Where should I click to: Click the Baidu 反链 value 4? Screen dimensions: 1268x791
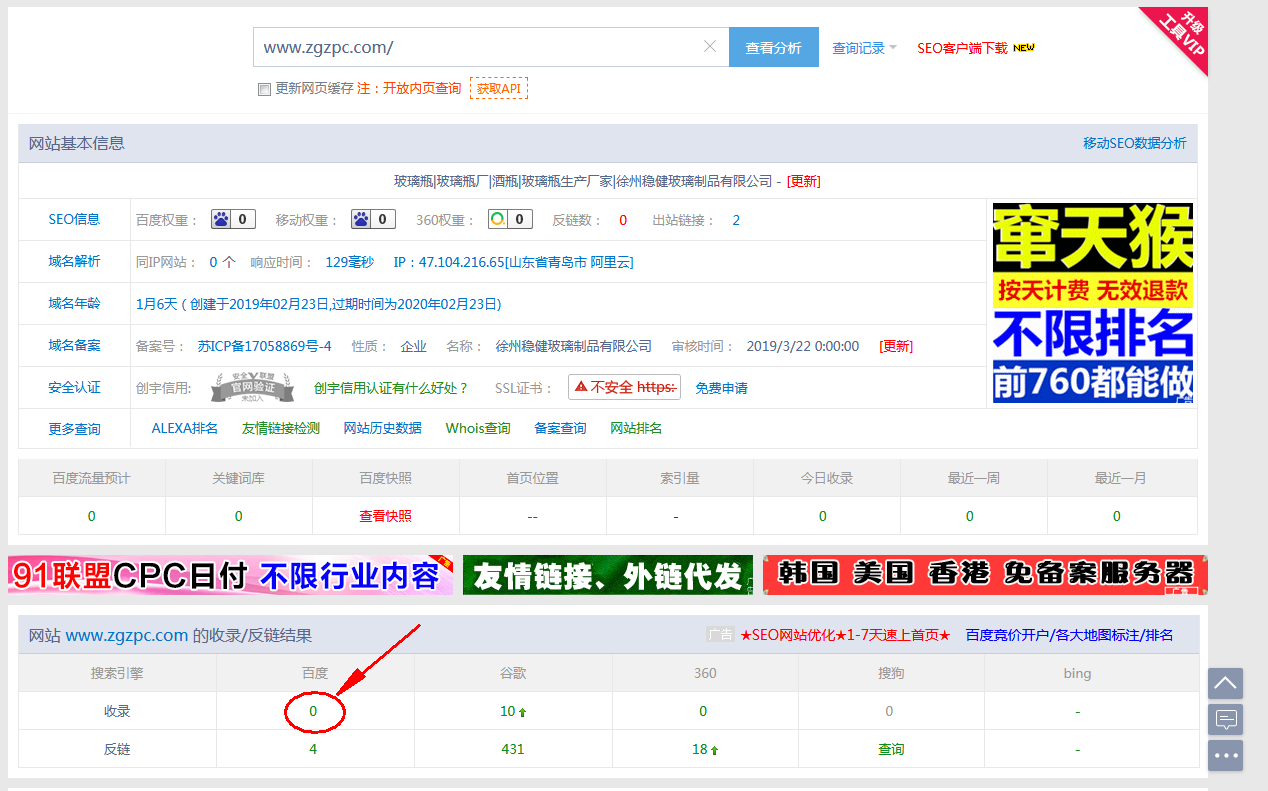coord(313,749)
